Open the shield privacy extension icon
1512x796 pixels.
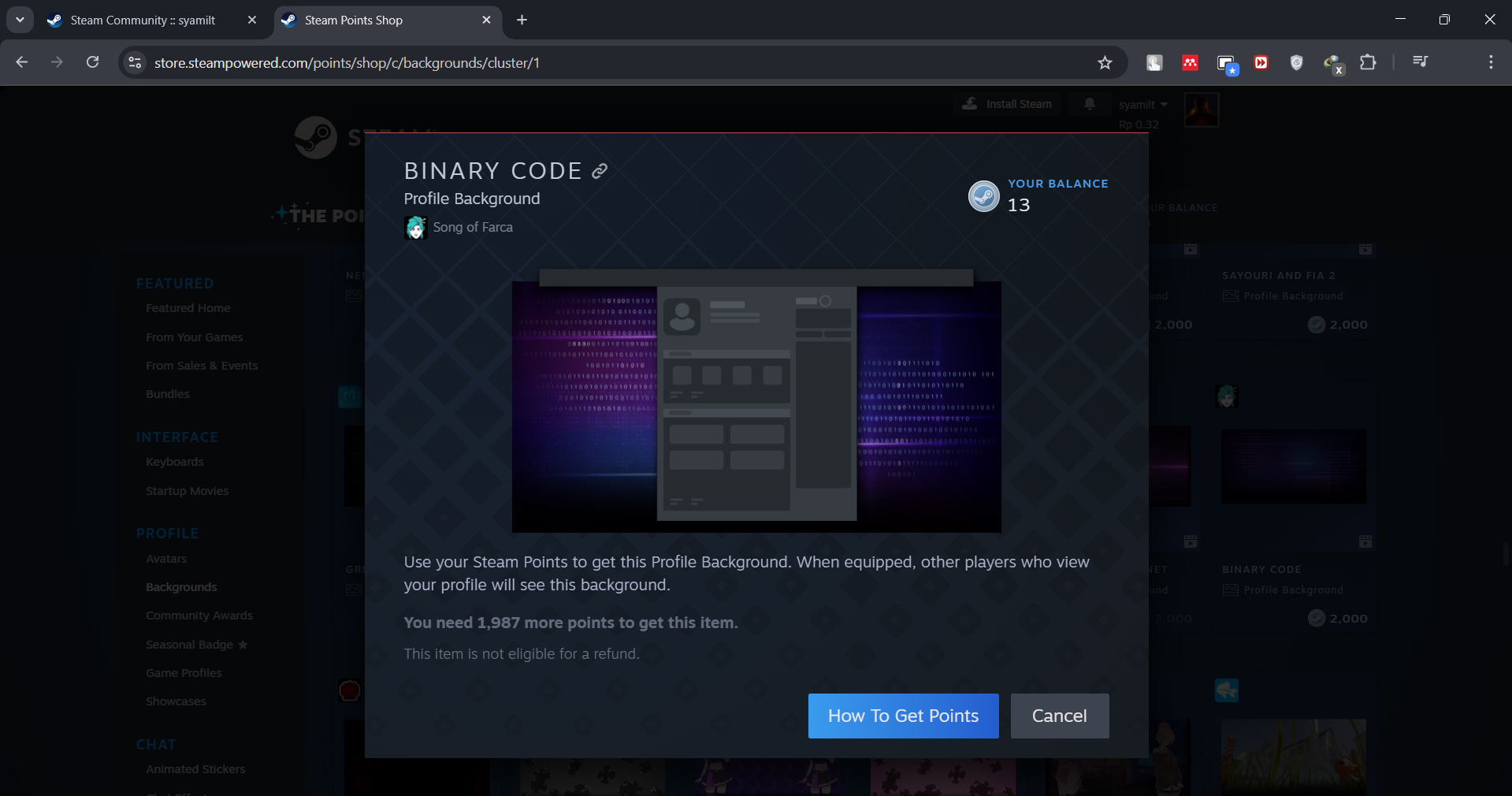[x=1296, y=63]
